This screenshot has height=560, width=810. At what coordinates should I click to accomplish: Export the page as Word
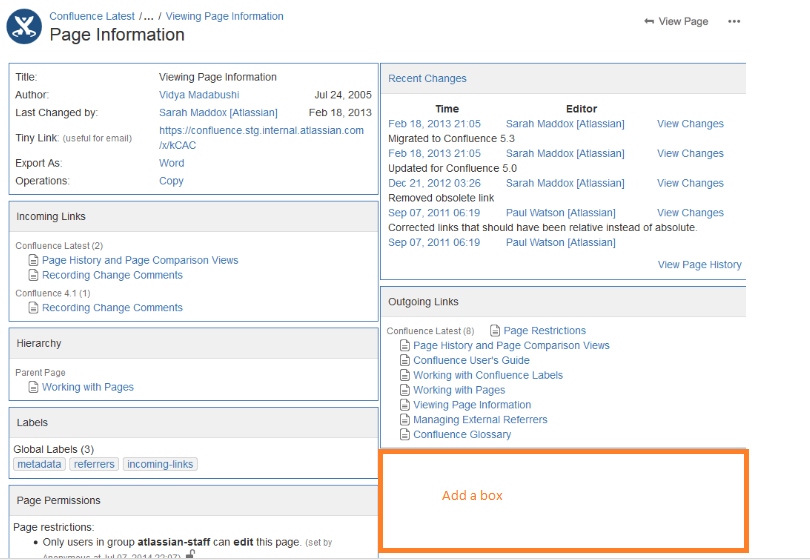point(171,163)
